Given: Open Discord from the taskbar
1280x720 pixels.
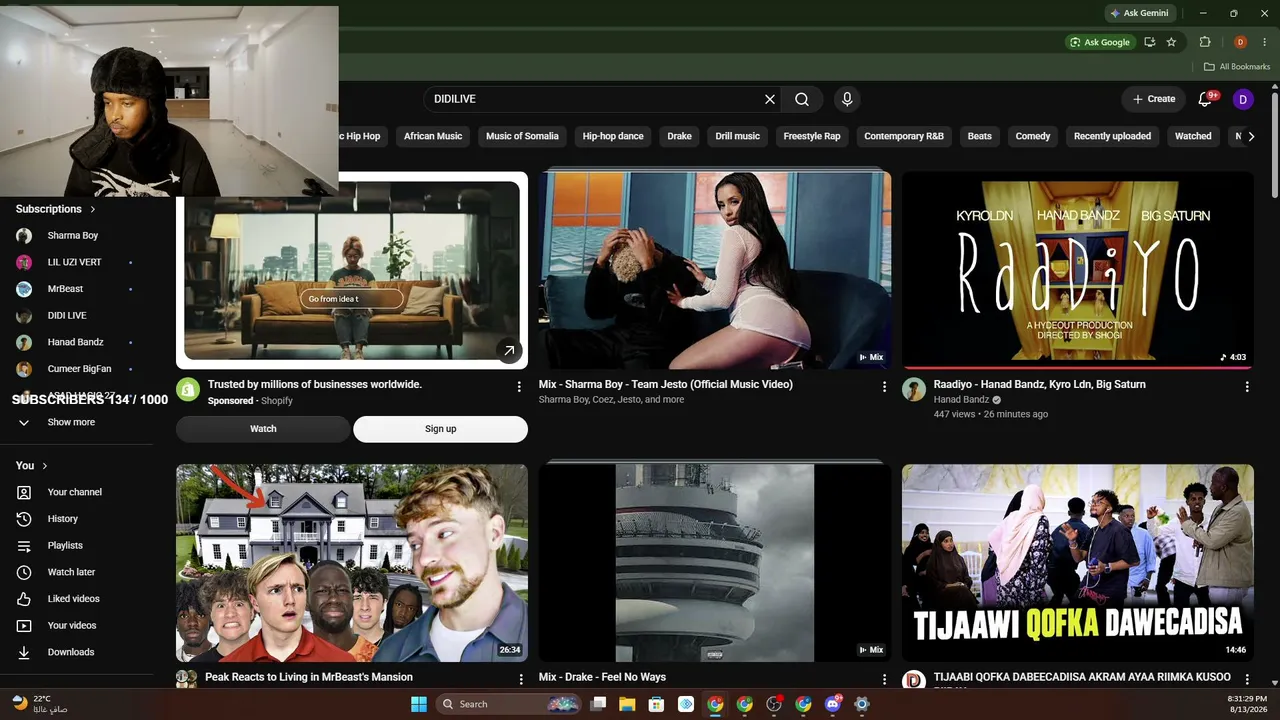Looking at the screenshot, I should coord(833,704).
